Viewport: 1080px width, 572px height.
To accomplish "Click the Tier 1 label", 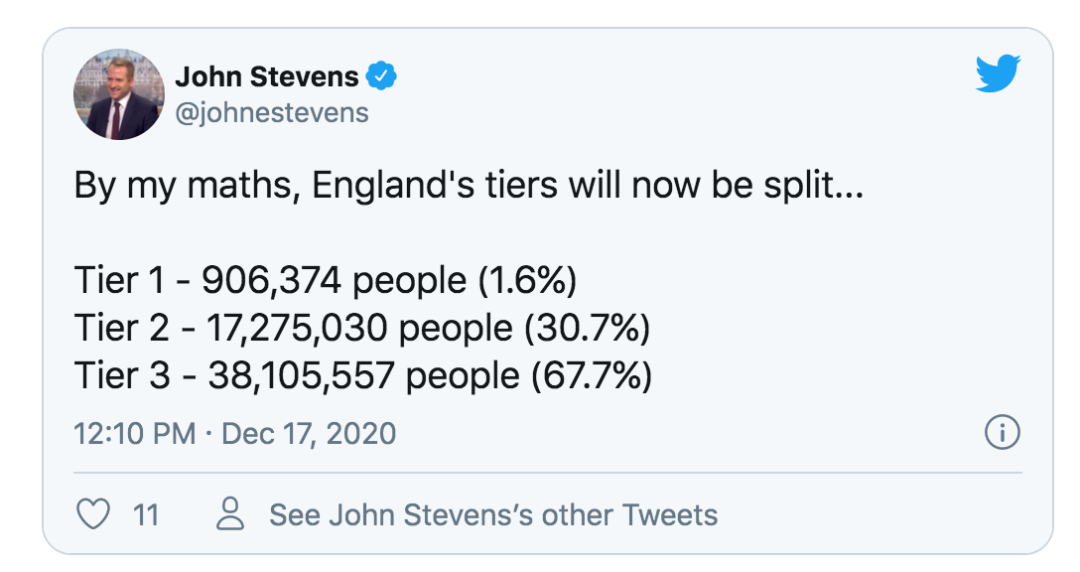I will [122, 281].
